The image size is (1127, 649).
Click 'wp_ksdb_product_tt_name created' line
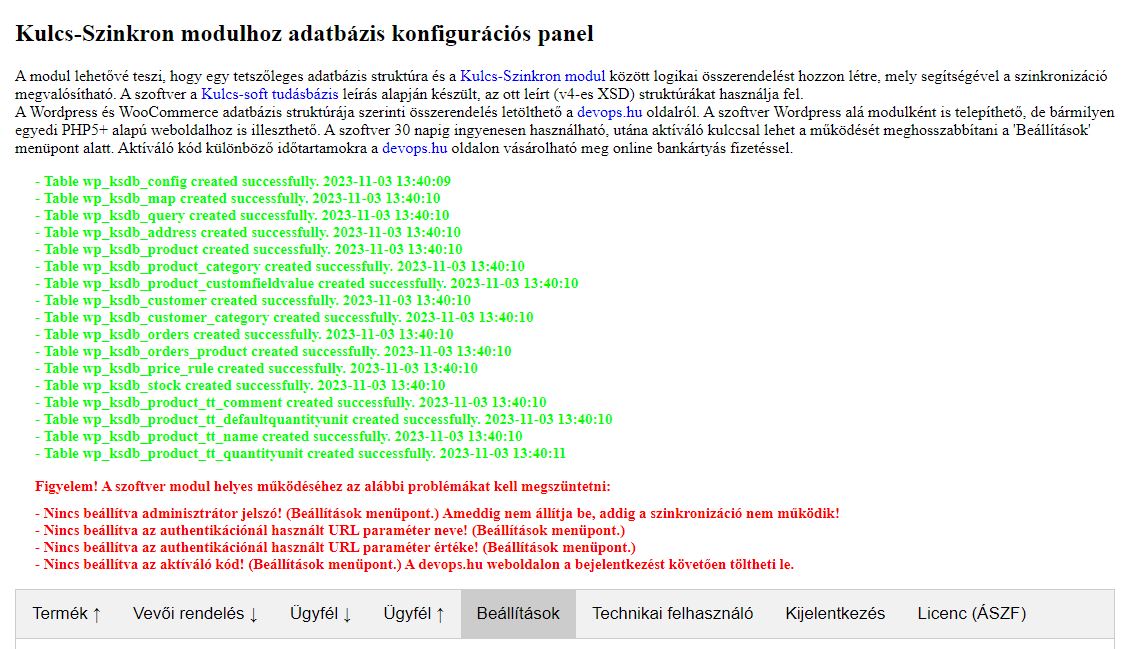pos(279,436)
